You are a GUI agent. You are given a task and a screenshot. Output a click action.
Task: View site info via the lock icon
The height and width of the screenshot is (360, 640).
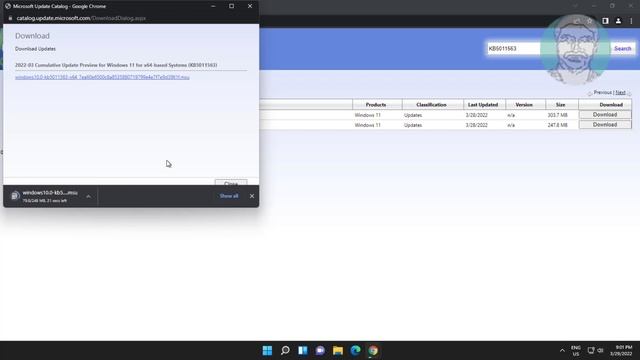click(x=10, y=18)
